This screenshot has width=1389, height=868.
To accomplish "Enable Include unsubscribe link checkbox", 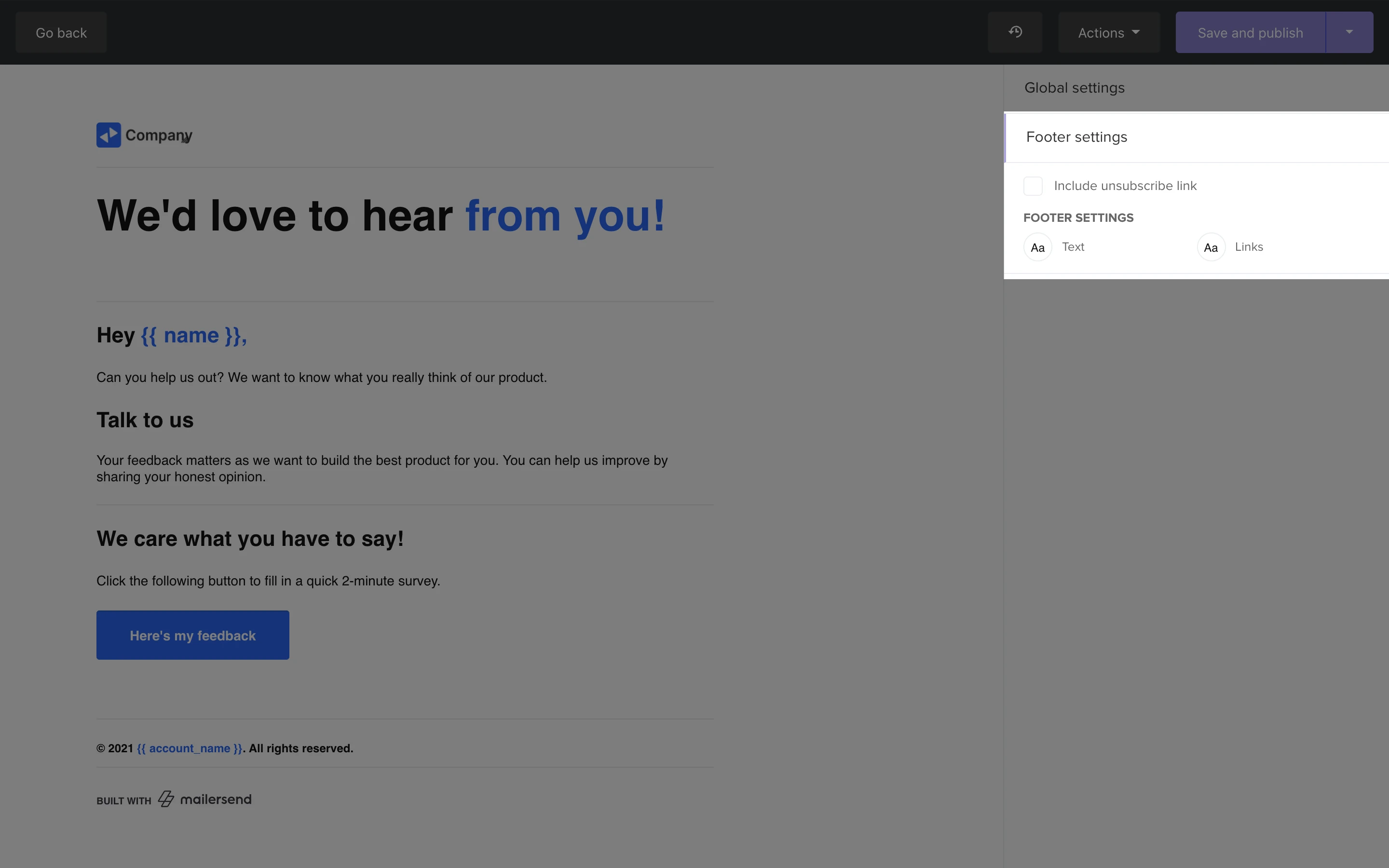I will (x=1033, y=186).
